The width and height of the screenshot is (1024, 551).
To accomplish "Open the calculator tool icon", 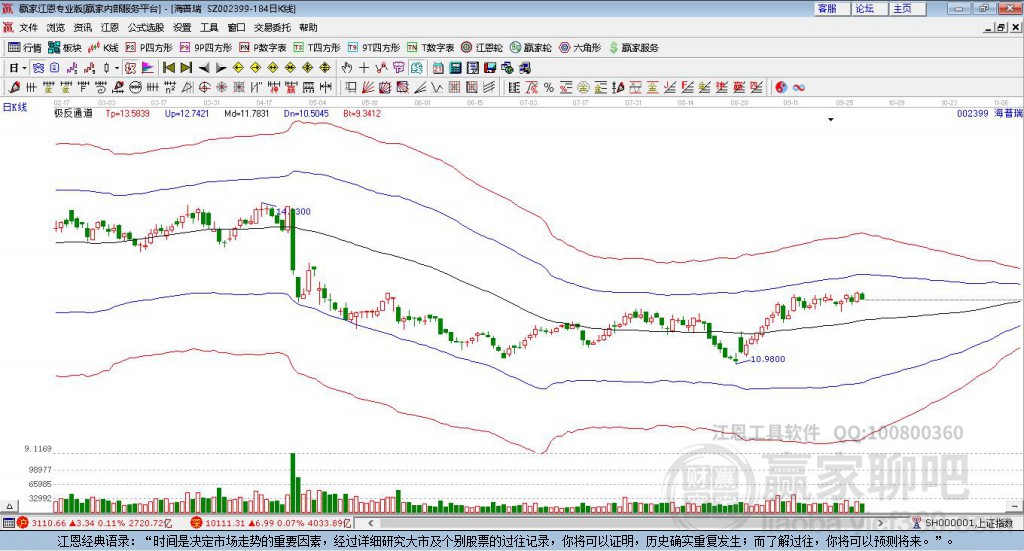I will point(455,68).
